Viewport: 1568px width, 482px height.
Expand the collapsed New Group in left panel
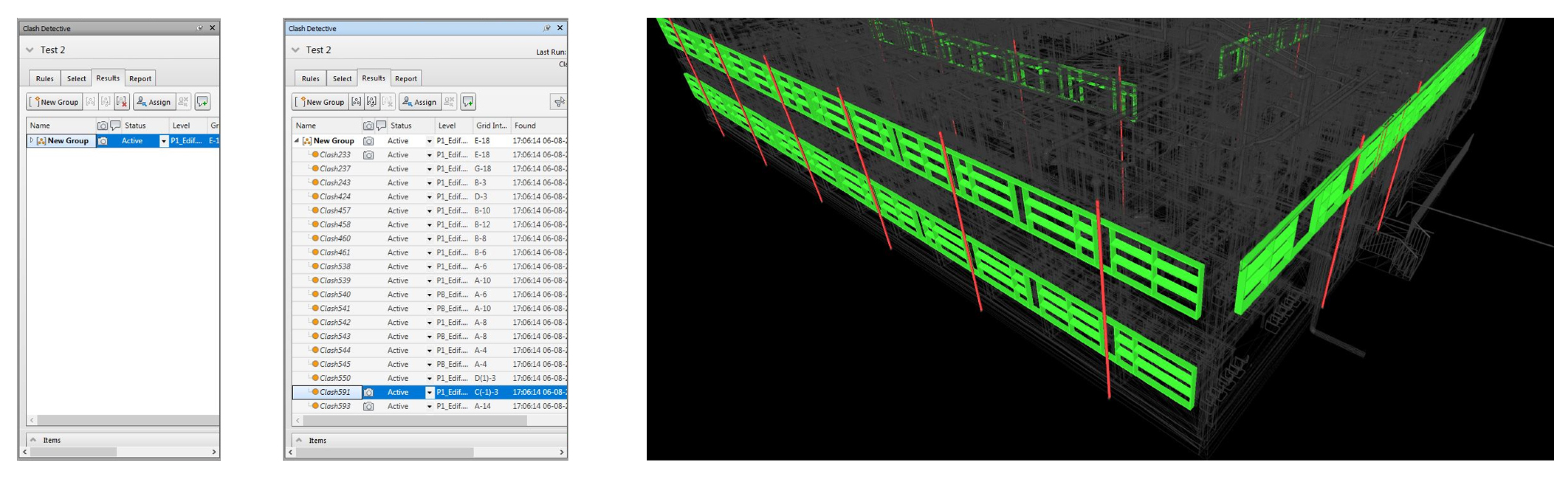click(x=31, y=141)
